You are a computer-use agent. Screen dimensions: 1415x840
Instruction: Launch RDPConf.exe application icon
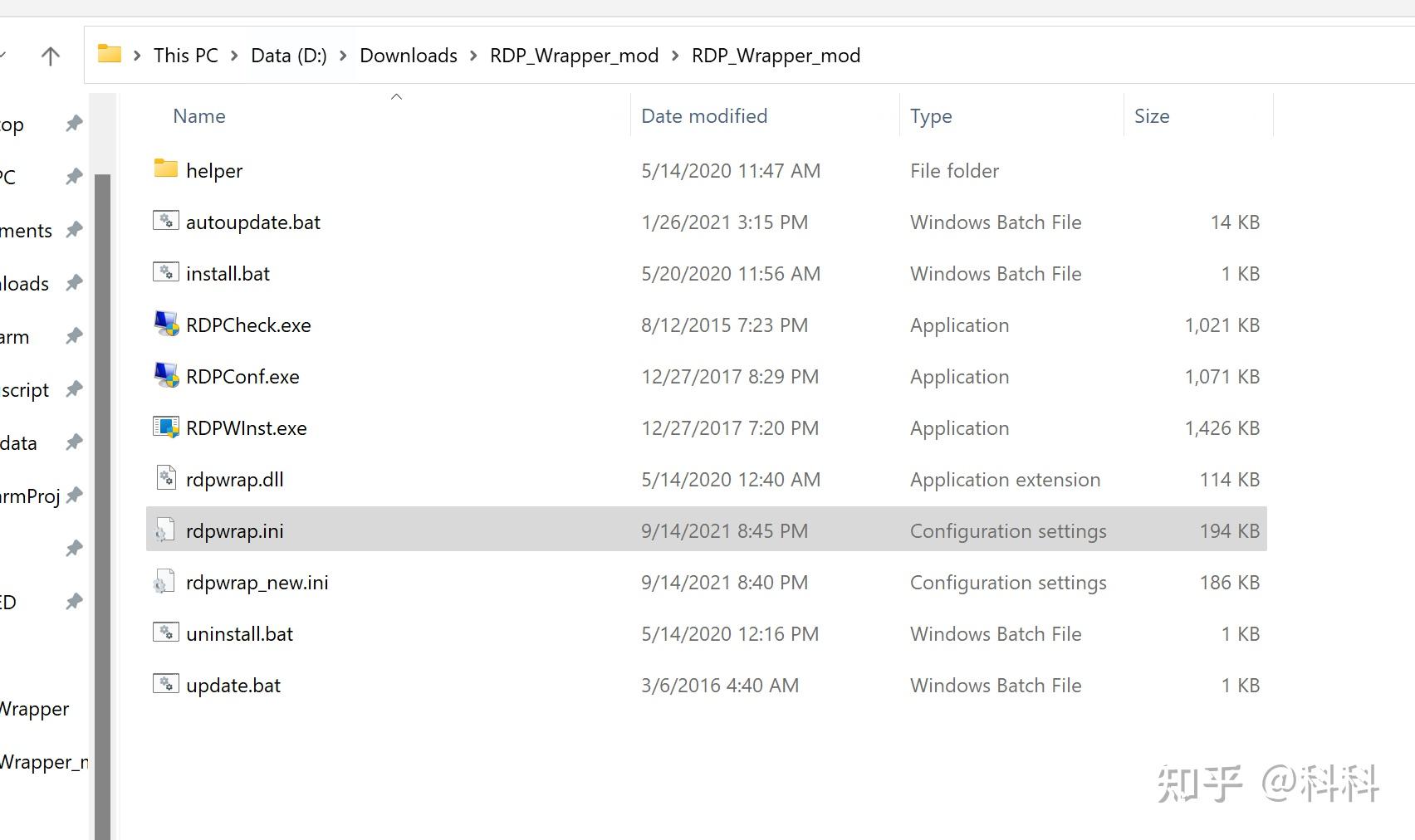(165, 375)
